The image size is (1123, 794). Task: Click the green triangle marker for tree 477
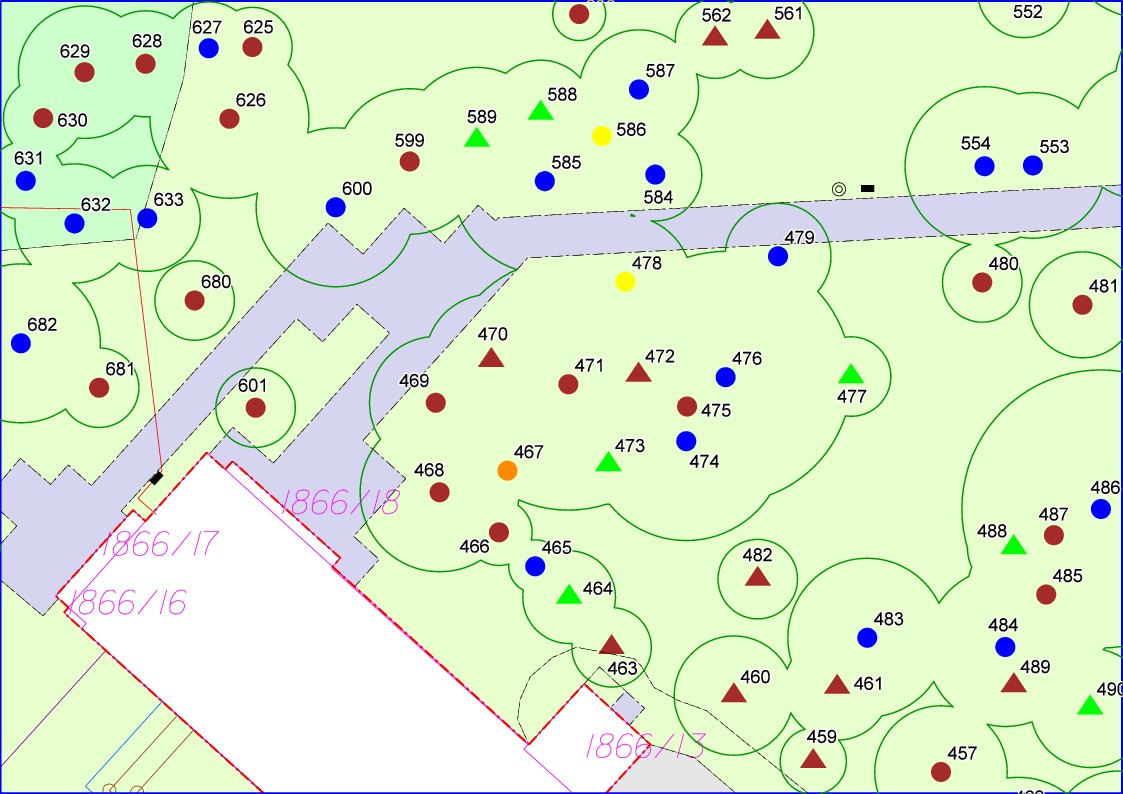(x=850, y=375)
